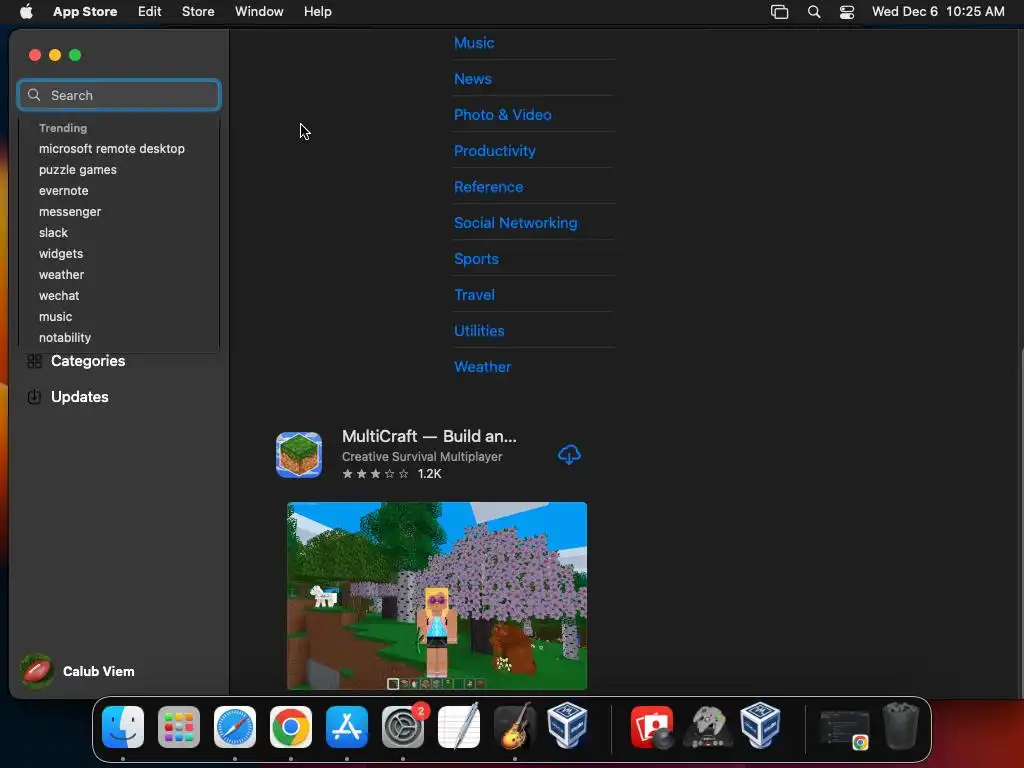Open Social Networking category
Image resolution: width=1024 pixels, height=768 pixels.
(516, 223)
